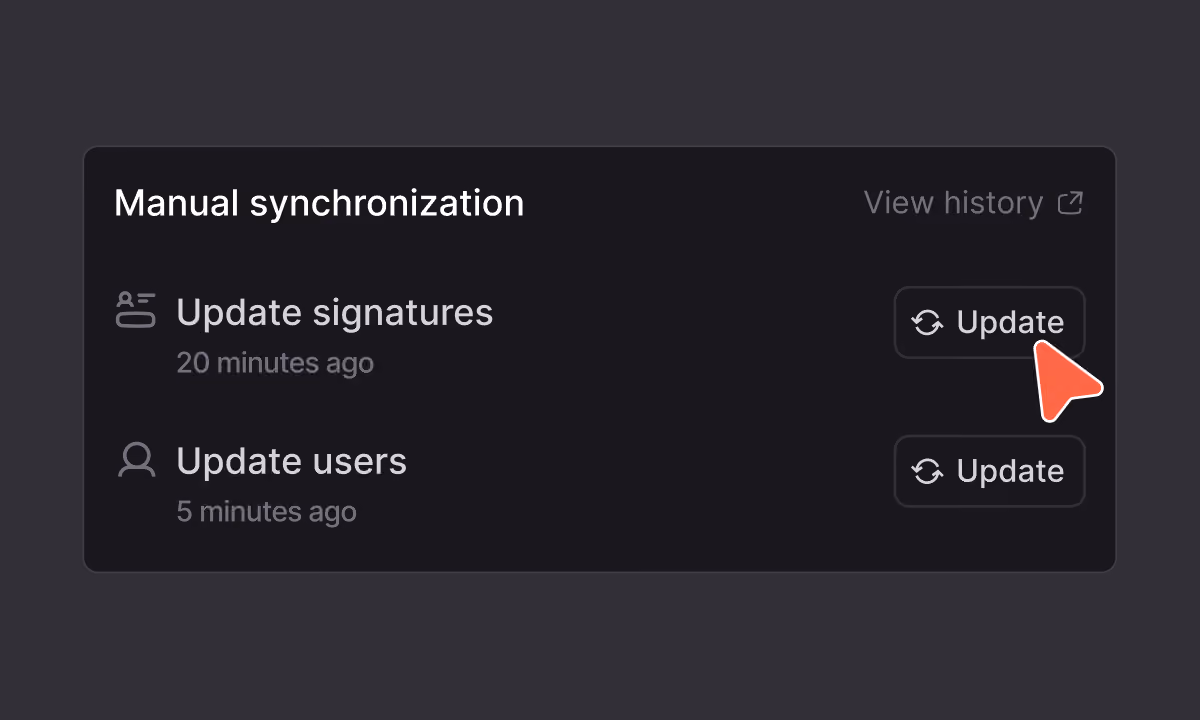Click the dark background outside the synchronization card
This screenshot has height=720, width=1200.
(600, 70)
